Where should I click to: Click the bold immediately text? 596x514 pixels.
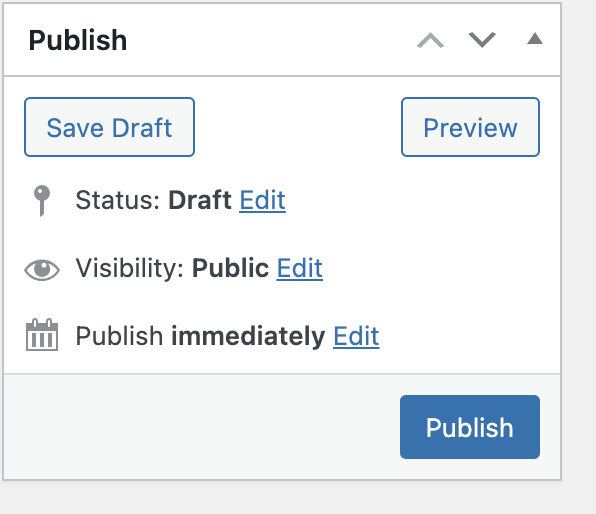pyautogui.click(x=248, y=336)
